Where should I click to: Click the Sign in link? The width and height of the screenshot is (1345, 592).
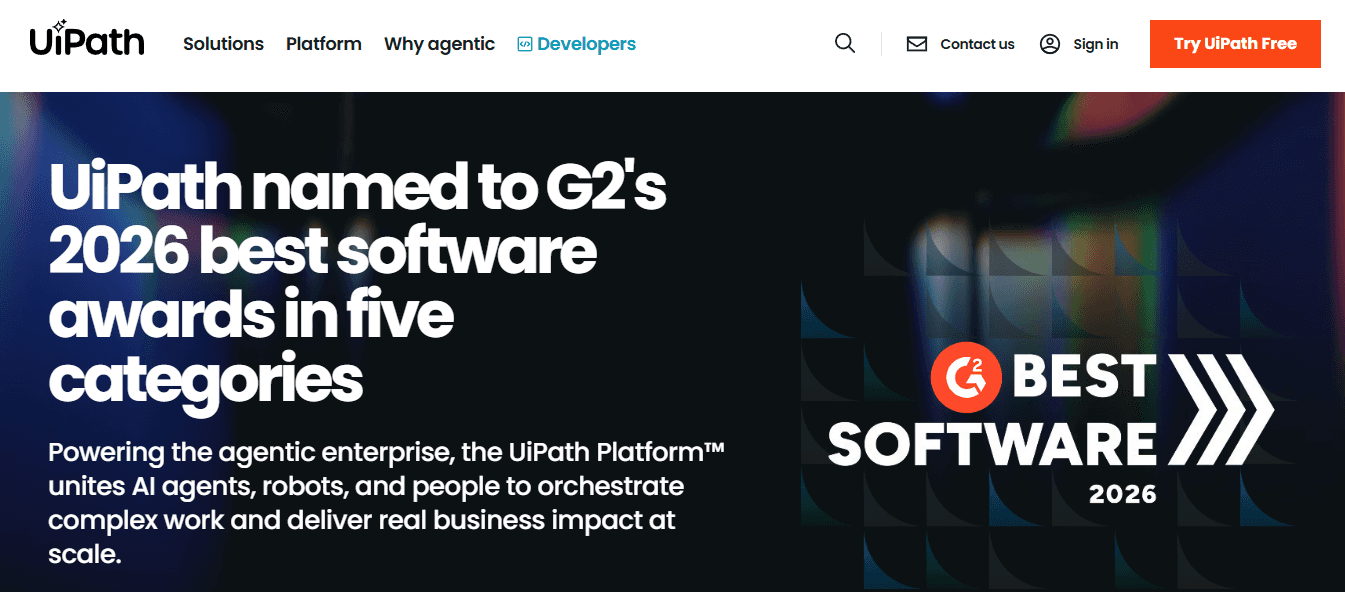(x=1096, y=44)
